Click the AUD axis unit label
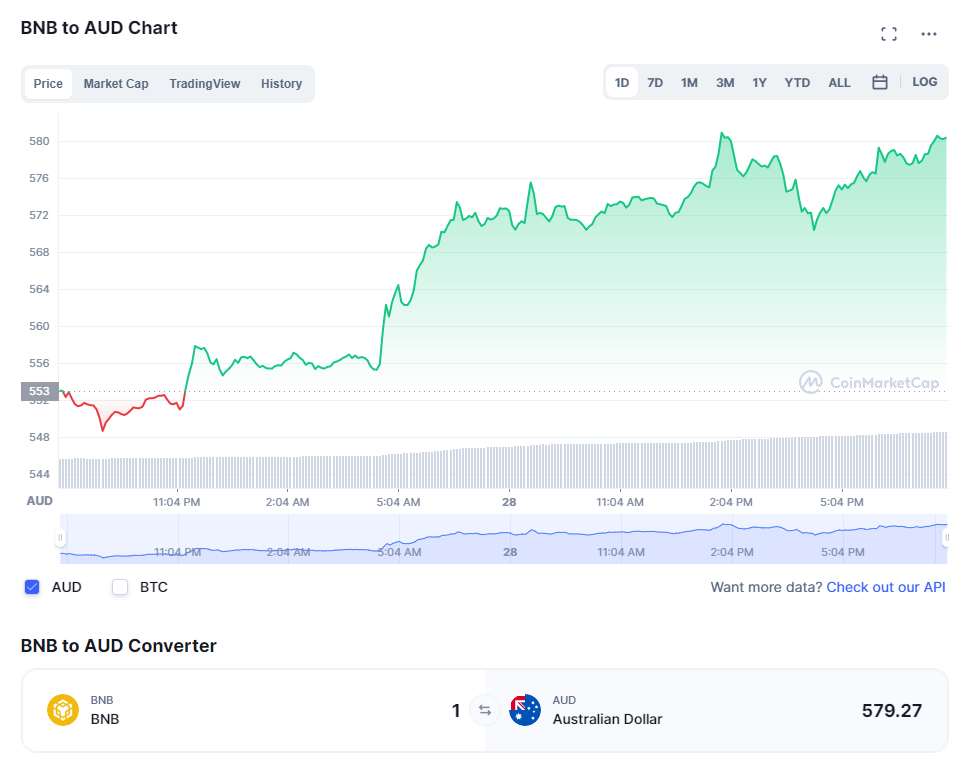966x766 pixels. [39, 501]
